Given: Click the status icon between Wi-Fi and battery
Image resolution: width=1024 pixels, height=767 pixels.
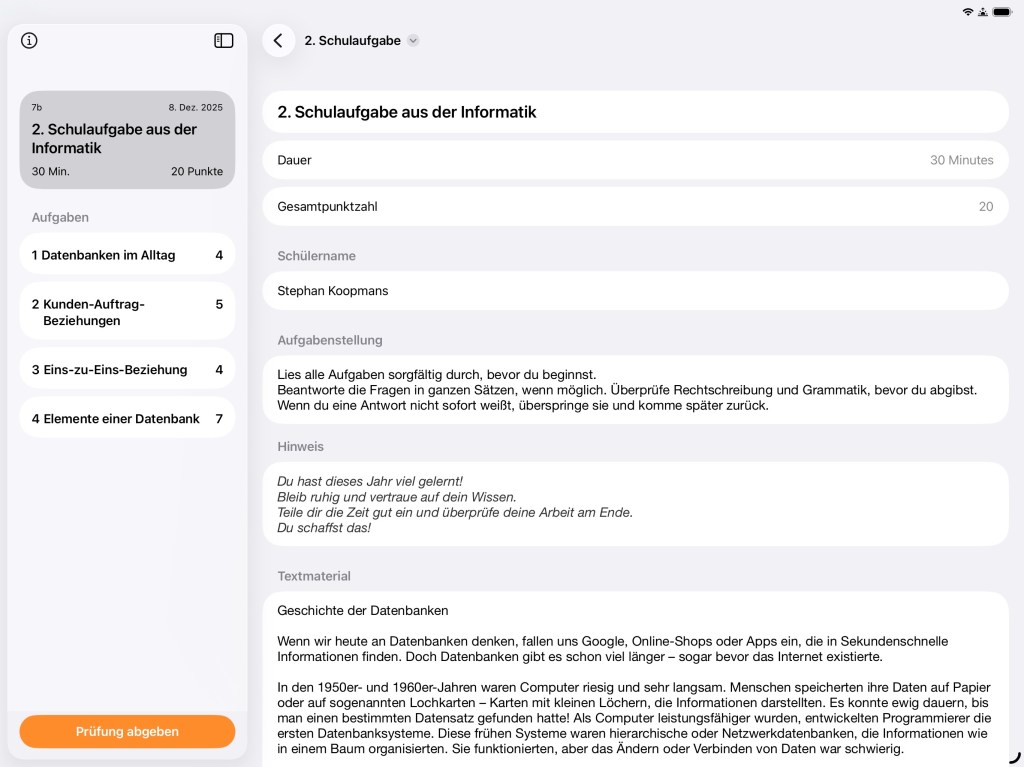Looking at the screenshot, I should pos(983,11).
